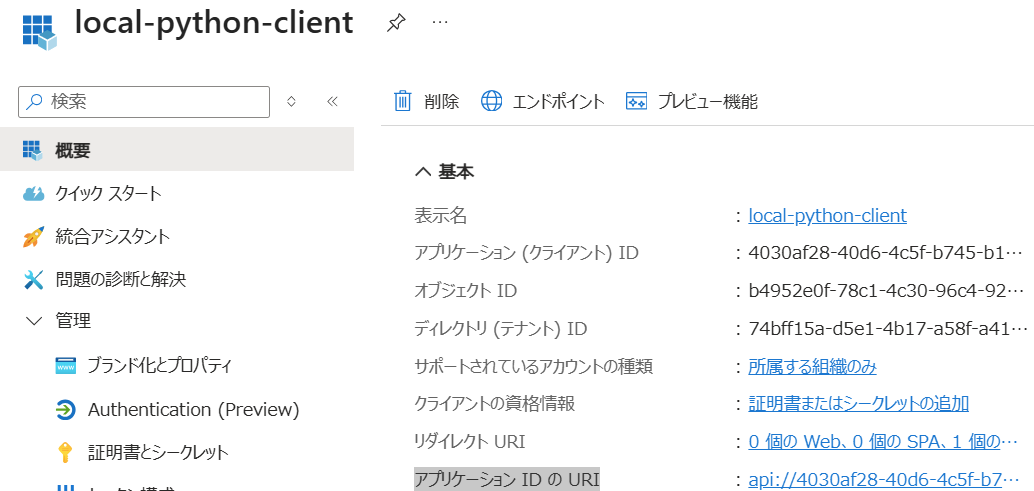Click tenant ID value 74bff15a-d5e1-4b17
Screen dimensions: 1034x491
(x=888, y=328)
